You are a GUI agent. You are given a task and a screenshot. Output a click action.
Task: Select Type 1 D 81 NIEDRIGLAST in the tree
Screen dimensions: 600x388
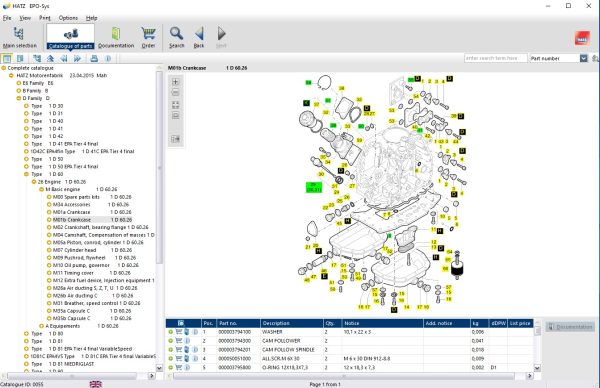[62, 364]
